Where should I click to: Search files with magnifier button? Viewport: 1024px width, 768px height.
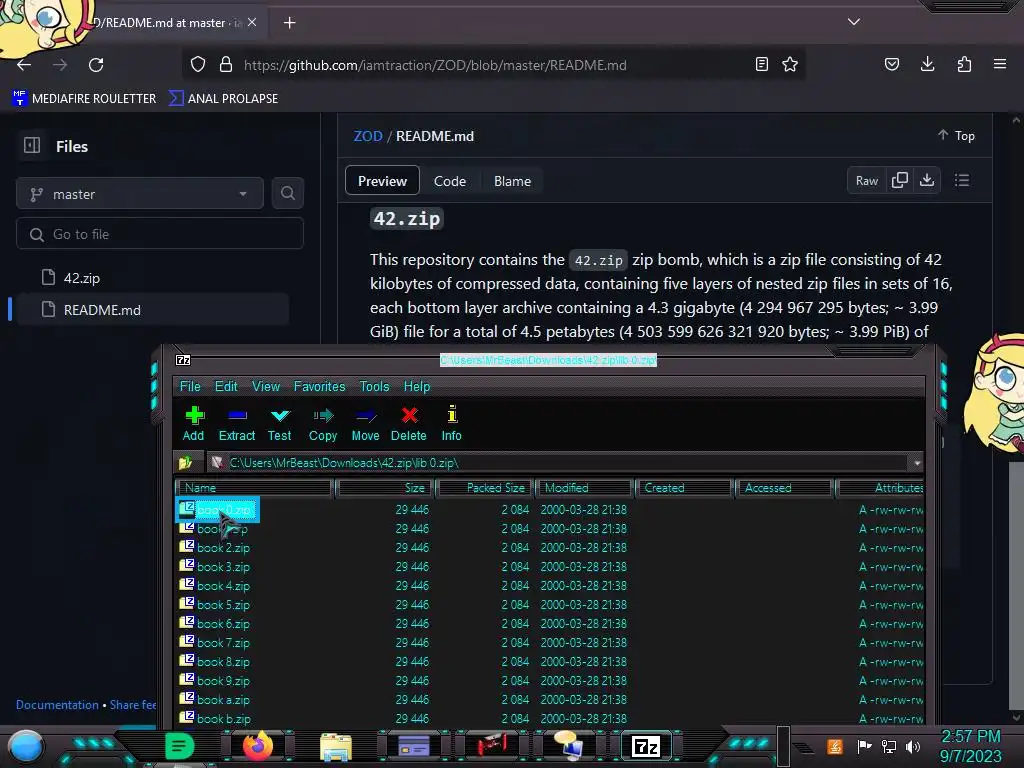click(288, 193)
